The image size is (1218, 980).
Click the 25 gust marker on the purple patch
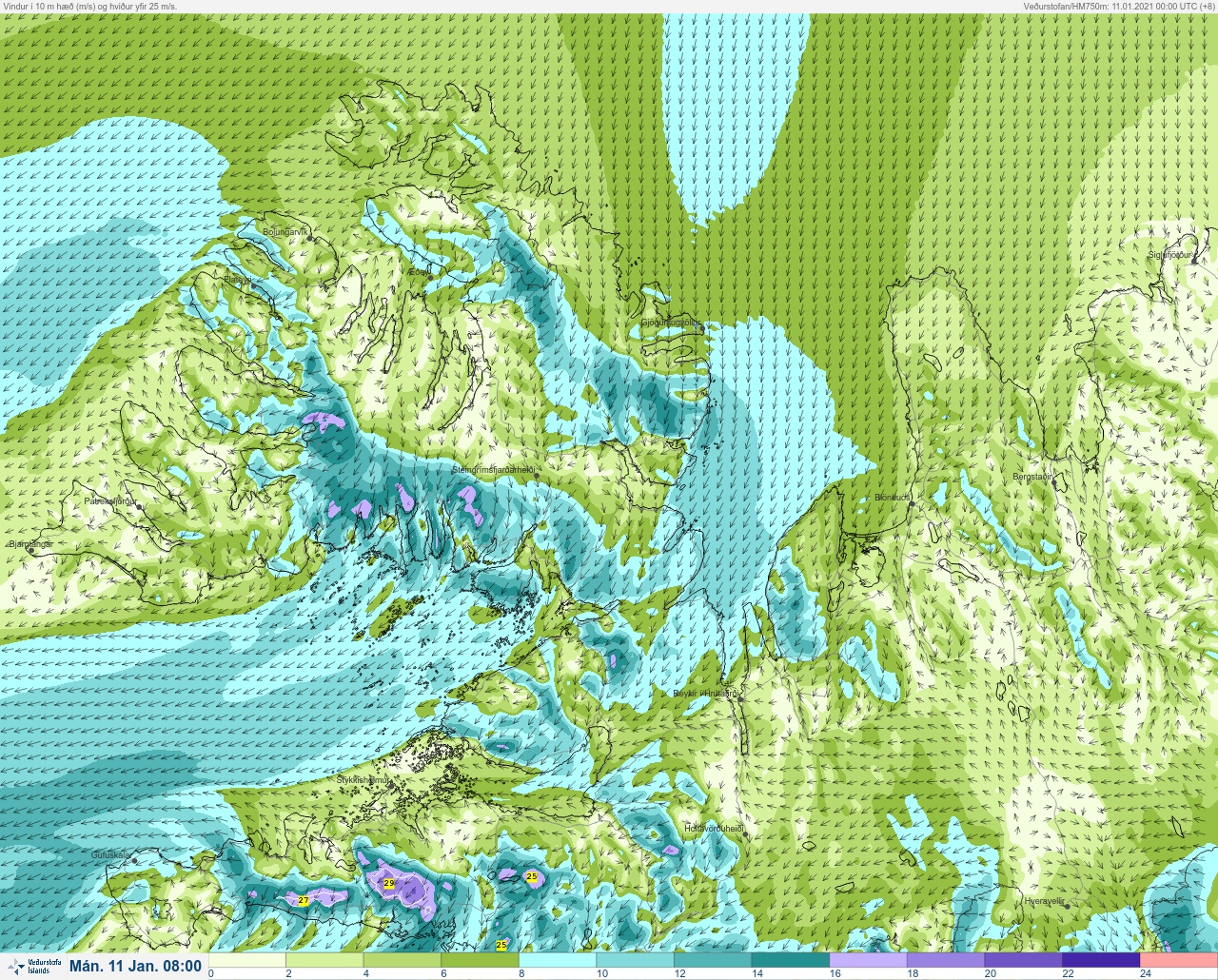[x=532, y=876]
